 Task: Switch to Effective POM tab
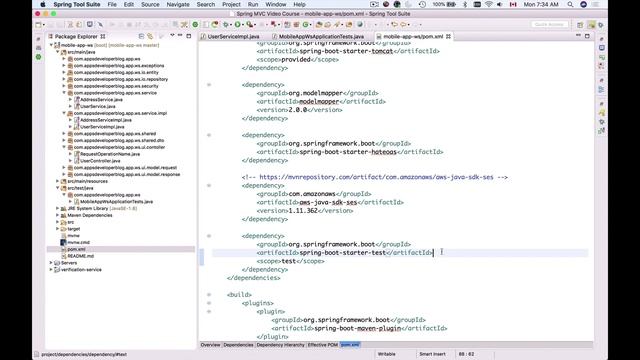(323, 345)
